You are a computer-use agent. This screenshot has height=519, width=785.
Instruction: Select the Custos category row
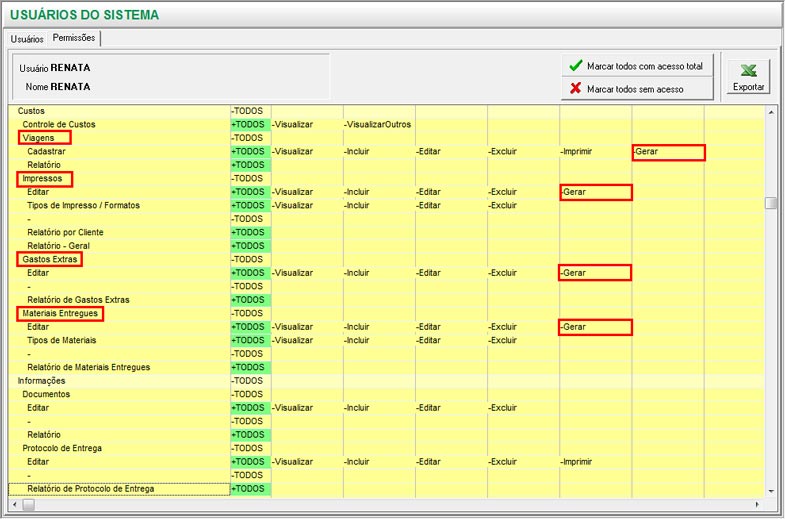click(x=119, y=111)
